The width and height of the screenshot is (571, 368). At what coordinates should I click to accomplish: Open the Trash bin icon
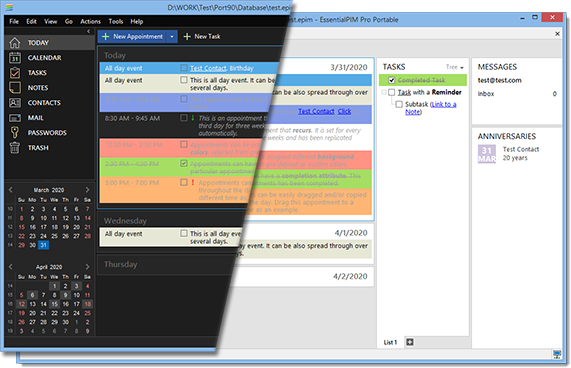point(15,147)
